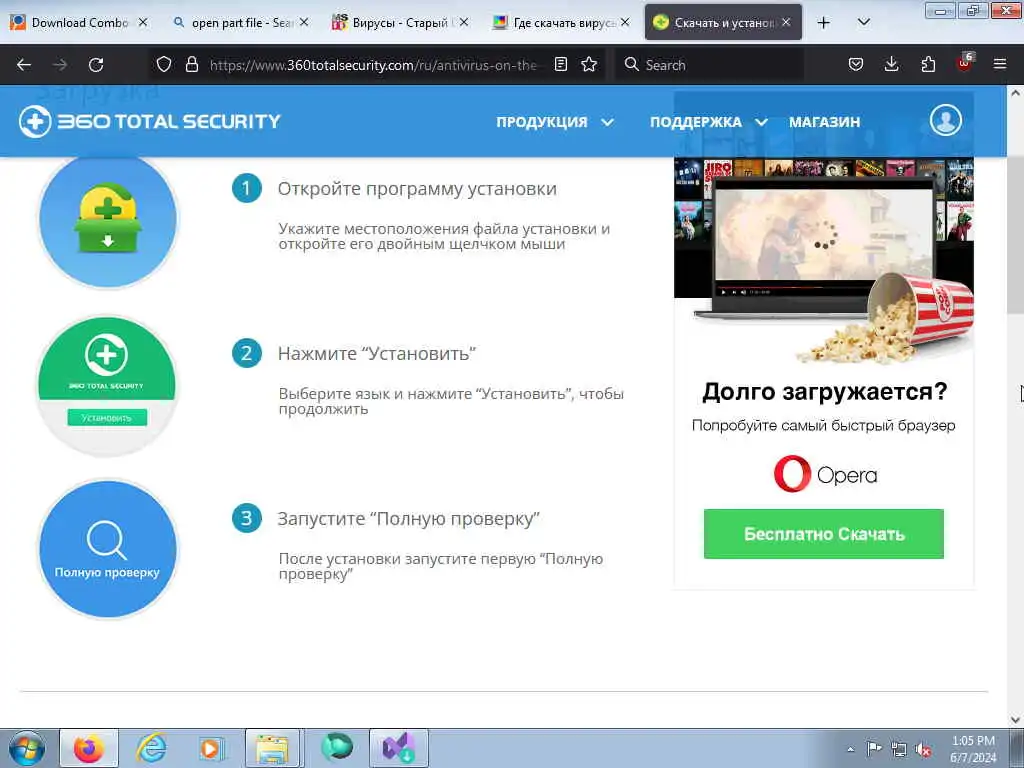Click heading Запустите “Полную проверку”

[x=409, y=519]
